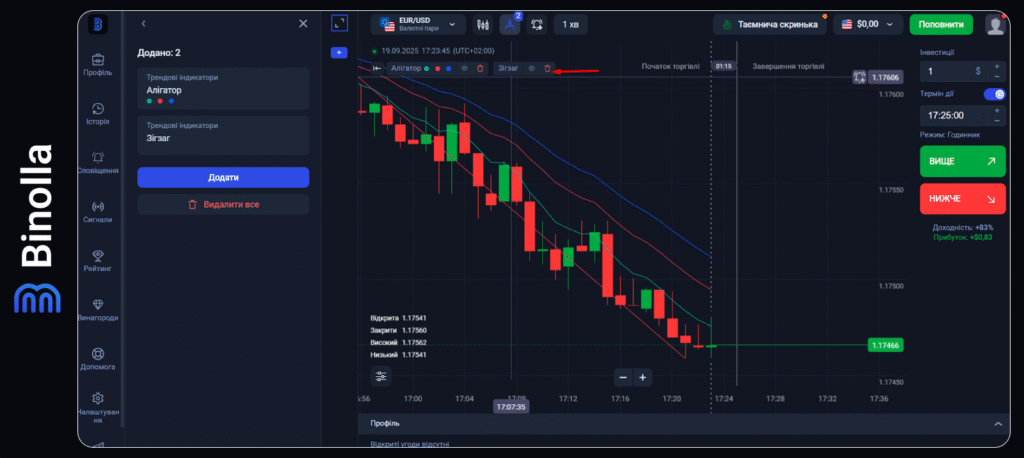The height and width of the screenshot is (458, 1024).
Task: Delete the Алігатор indicator from the chart legend
Action: (x=481, y=68)
